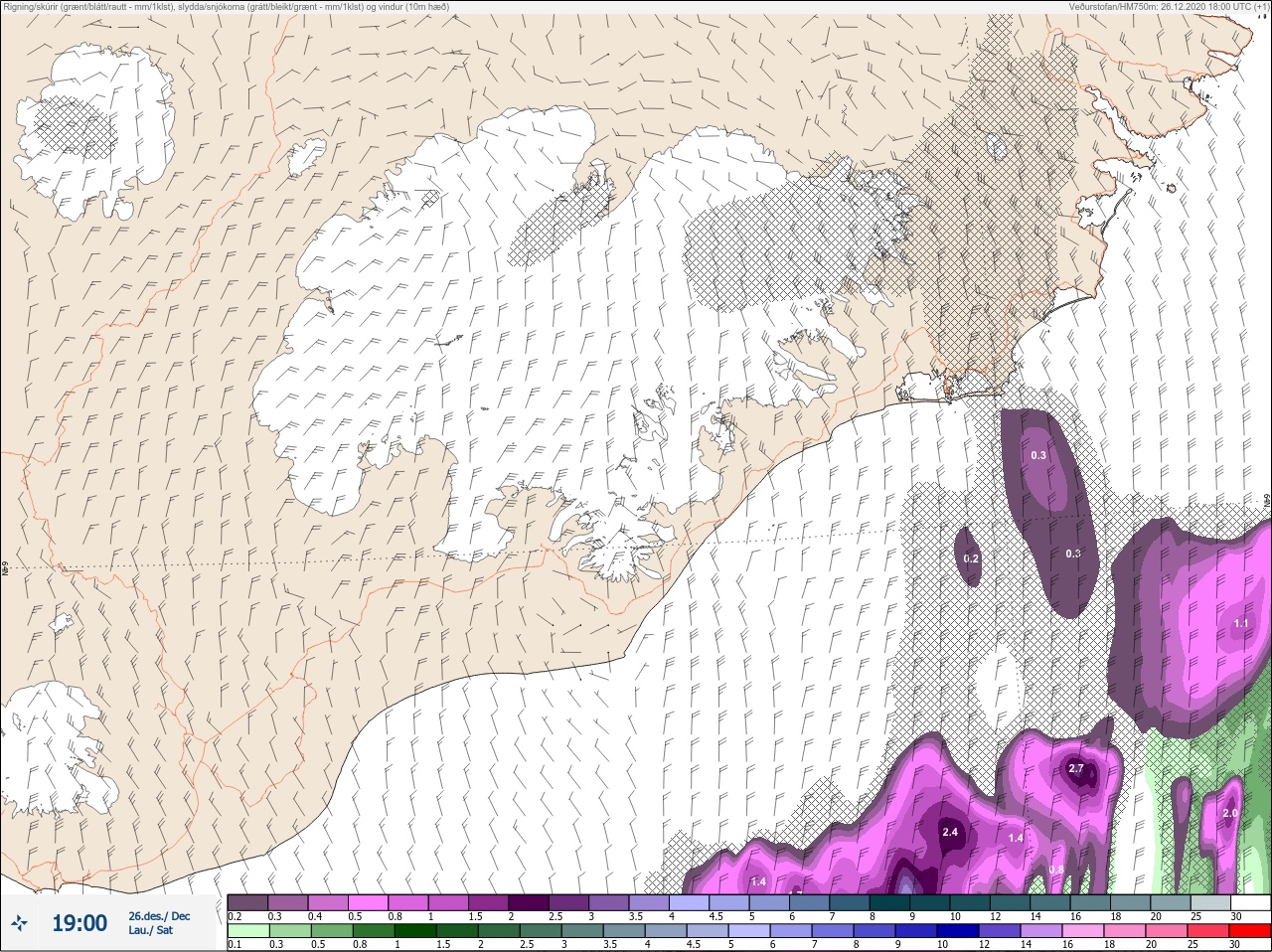Pick the red lower legend swatch labeled 30
Viewport: 1272px width, 952px height.
click(x=1249, y=931)
